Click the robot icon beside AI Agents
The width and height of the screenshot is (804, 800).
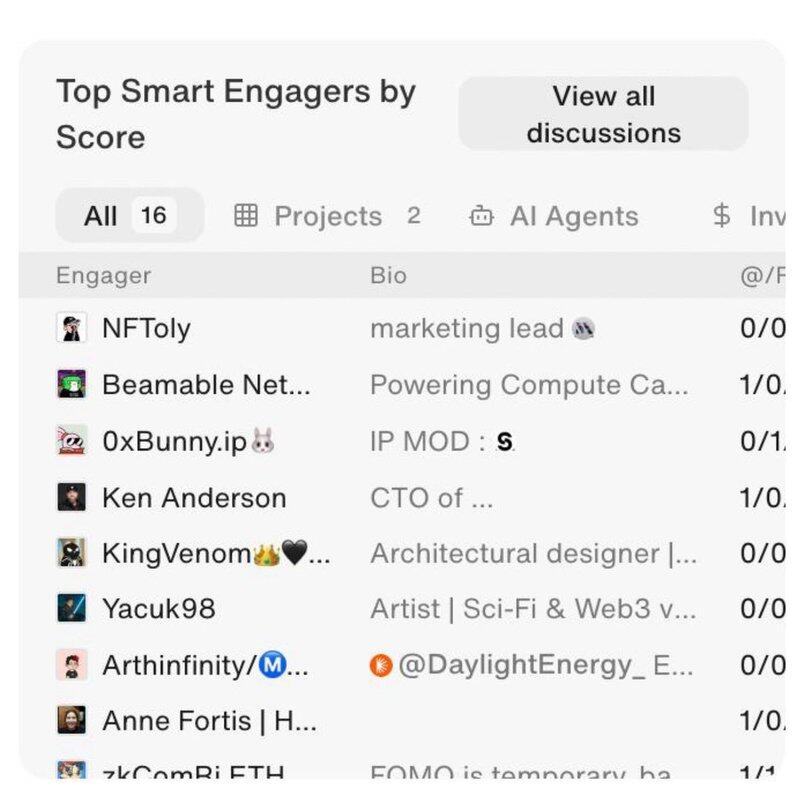(482, 216)
